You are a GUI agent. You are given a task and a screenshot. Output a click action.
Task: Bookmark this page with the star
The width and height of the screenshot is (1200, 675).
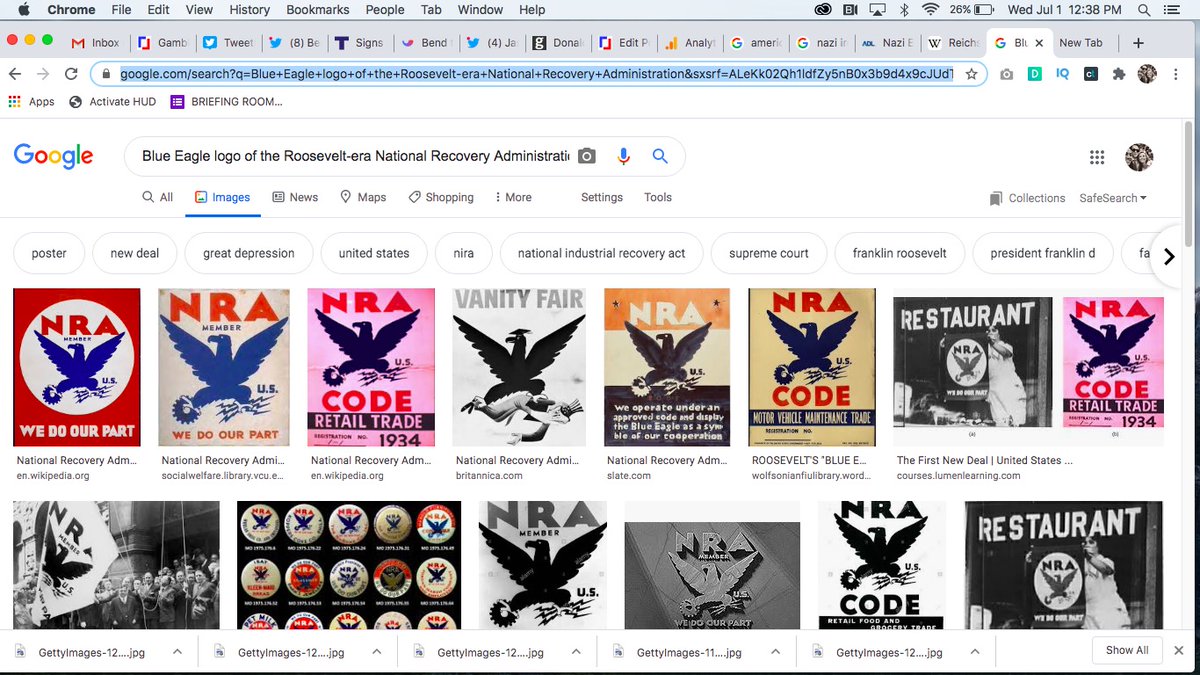point(971,74)
